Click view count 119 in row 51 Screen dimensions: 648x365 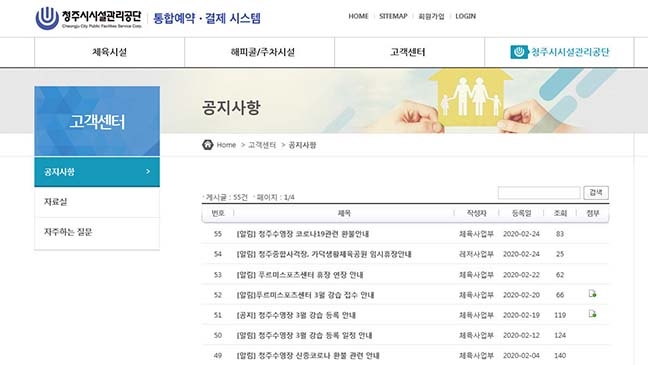point(560,315)
